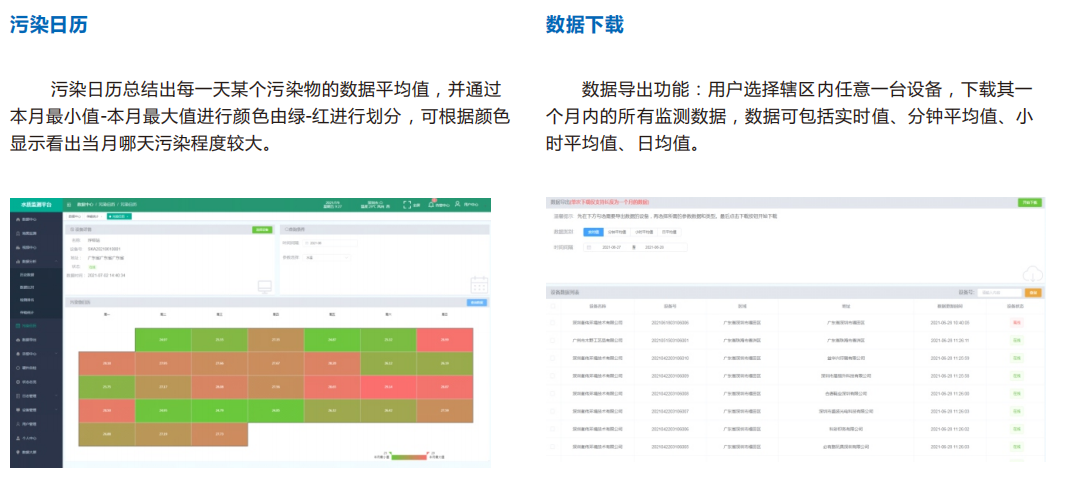Click the top-right red Sunday calendar cell
The width and height of the screenshot is (1067, 486).
click(445, 340)
